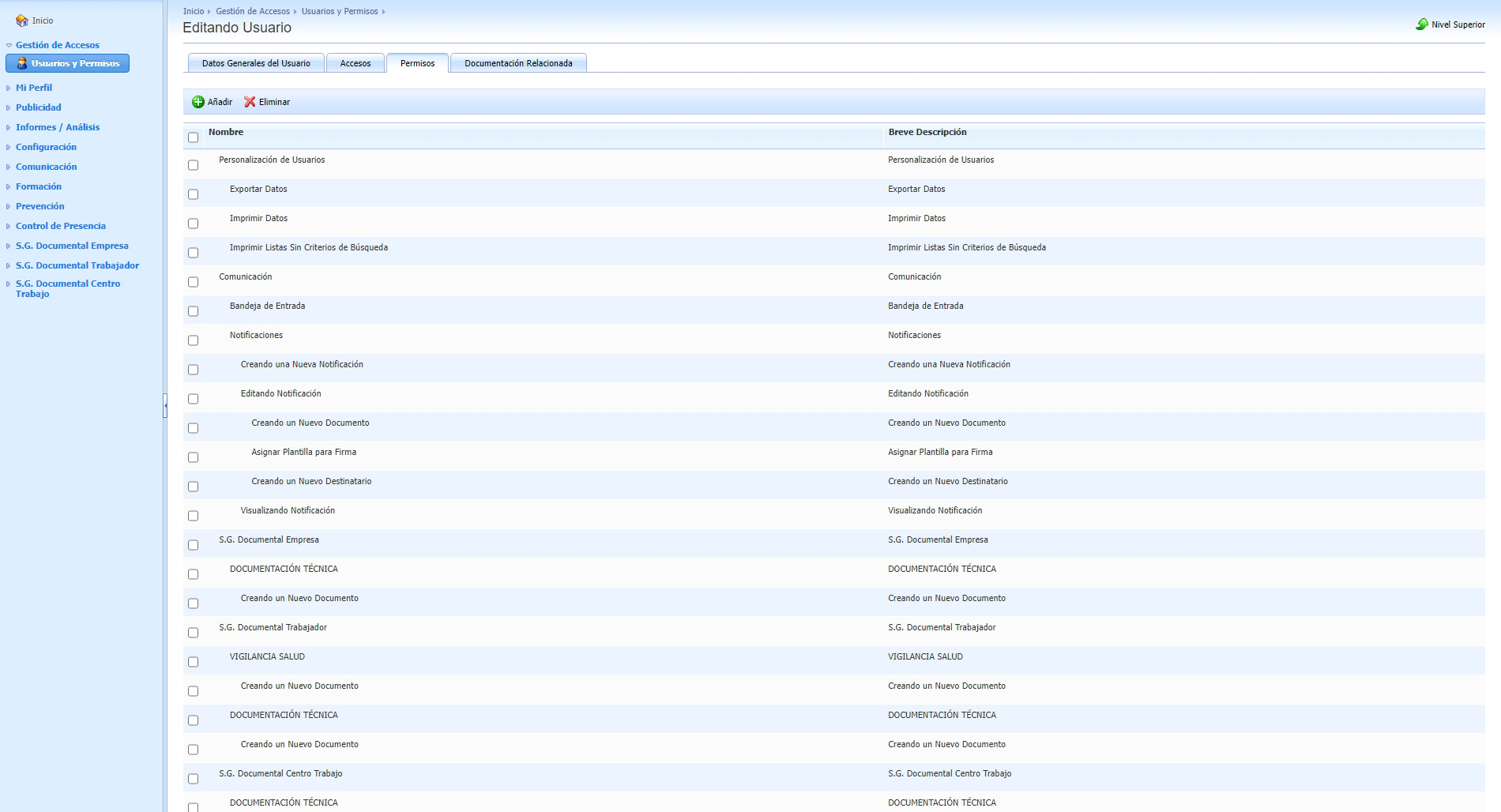Click the Bandeja de Entrada description cell
Image resolution: width=1501 pixels, height=812 pixels.
point(926,306)
